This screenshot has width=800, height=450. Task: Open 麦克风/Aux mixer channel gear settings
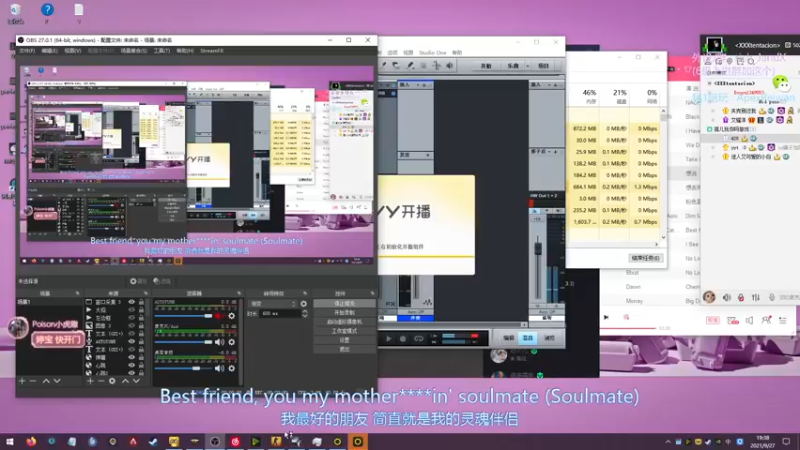click(x=232, y=342)
